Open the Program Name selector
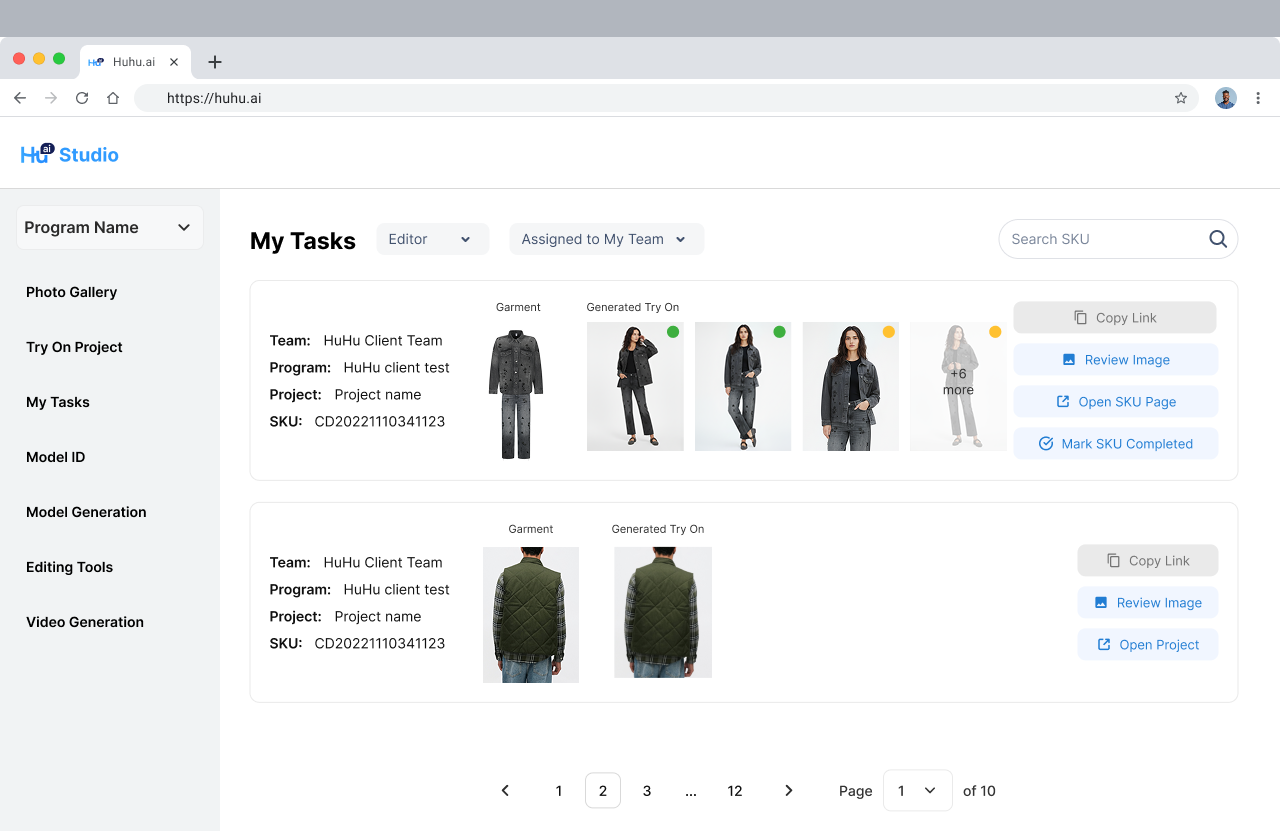Viewport: 1280px width, 831px height. 109,227
